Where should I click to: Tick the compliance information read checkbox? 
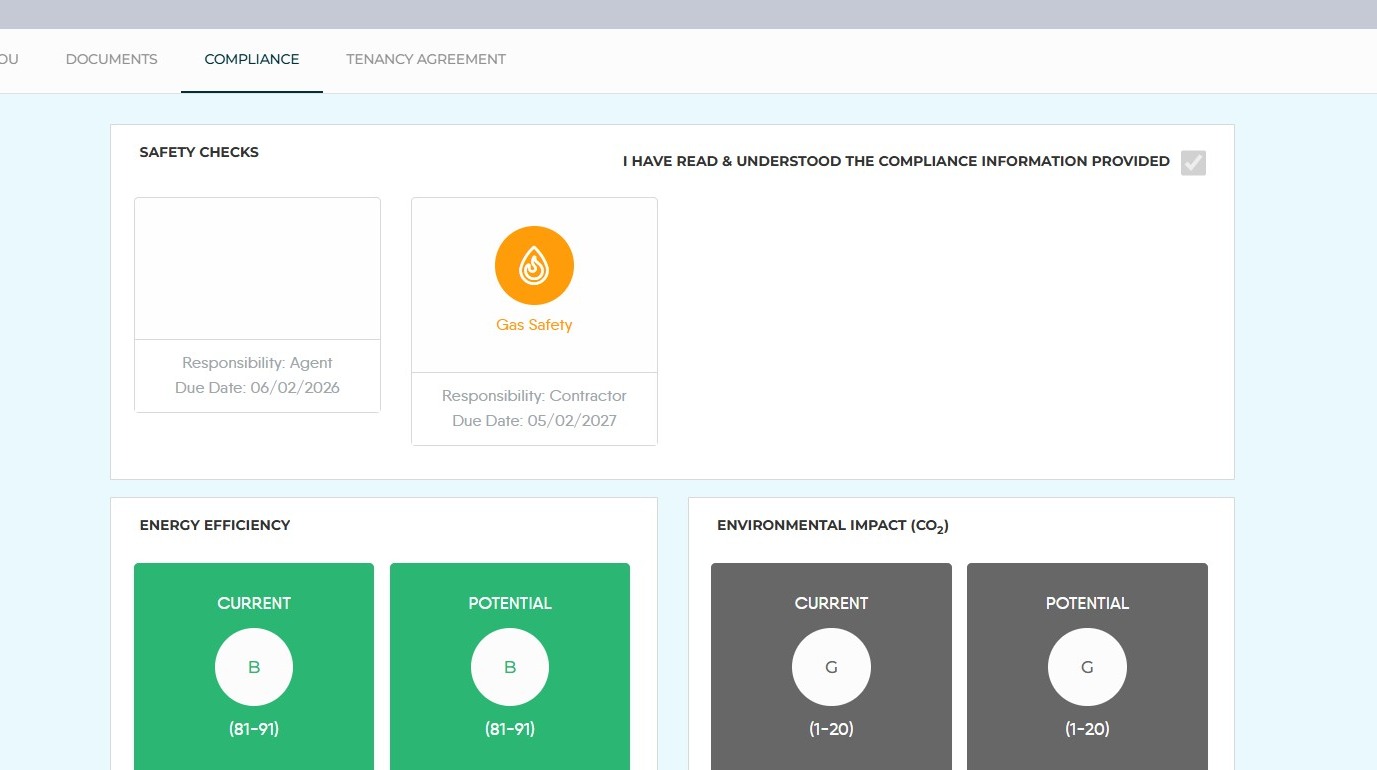coord(1193,162)
